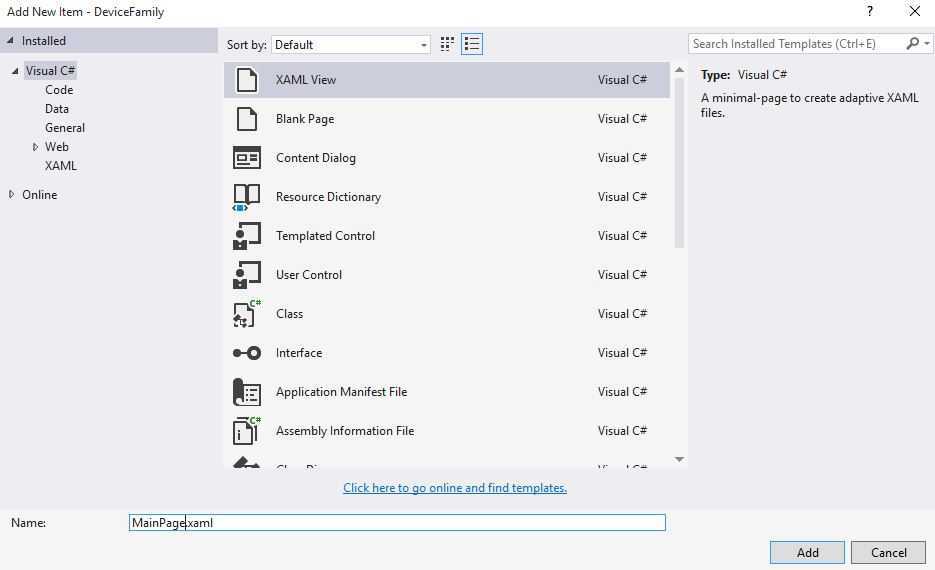This screenshot has height=570, width=935.
Task: Select the Templated Control icon
Action: coord(247,236)
